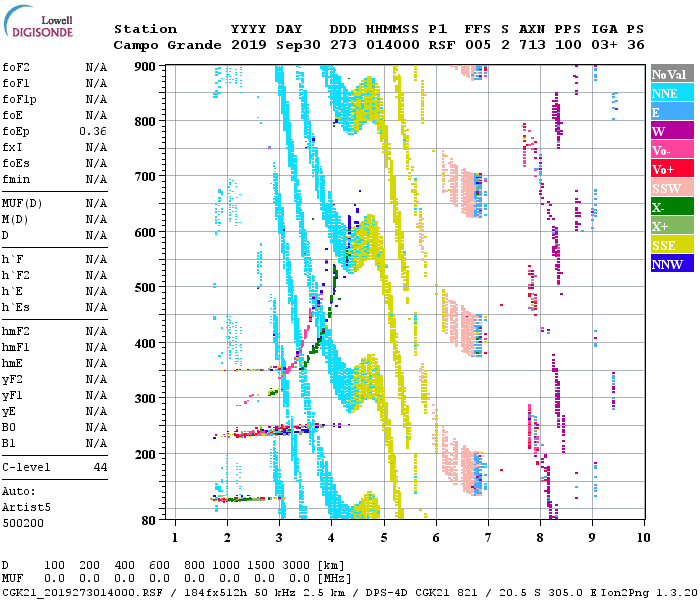Click the Campo Grande station name
This screenshot has width=700, height=600.
click(x=167, y=45)
